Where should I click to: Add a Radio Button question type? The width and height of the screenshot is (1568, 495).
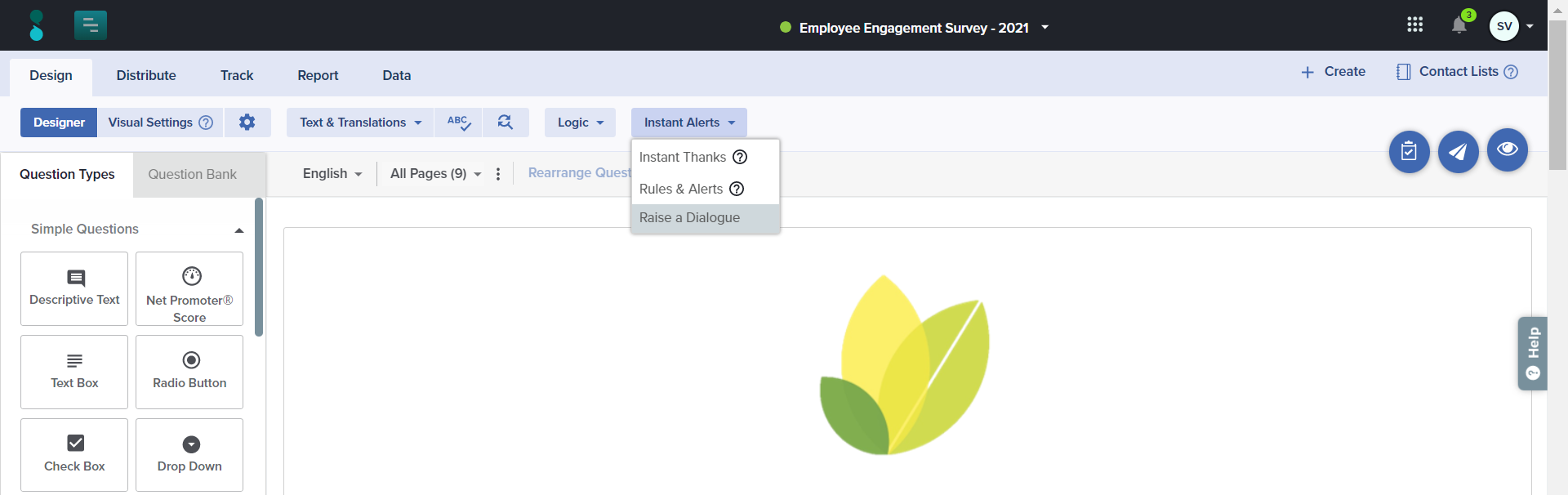click(x=189, y=372)
